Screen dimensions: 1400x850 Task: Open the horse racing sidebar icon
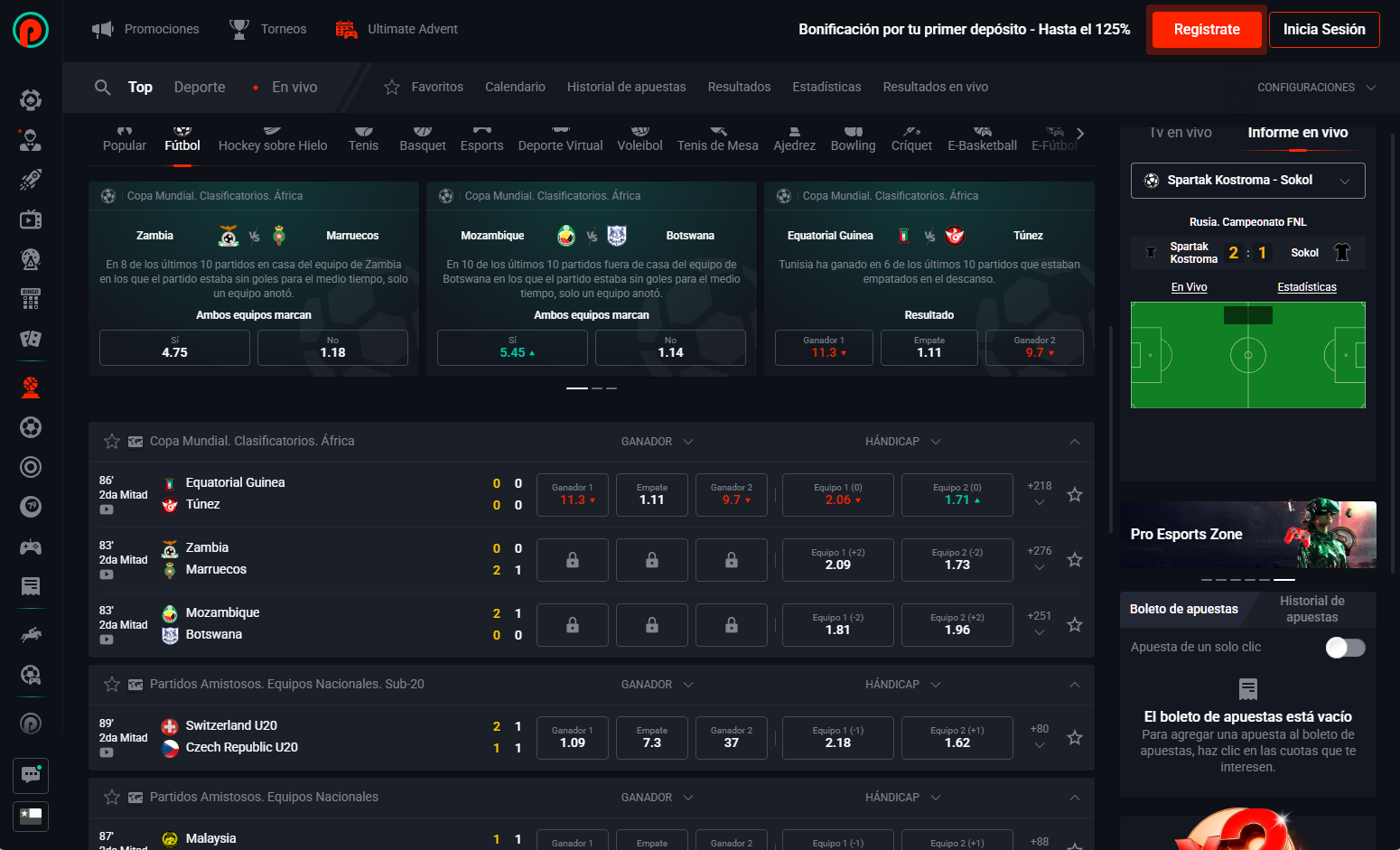pos(31,635)
